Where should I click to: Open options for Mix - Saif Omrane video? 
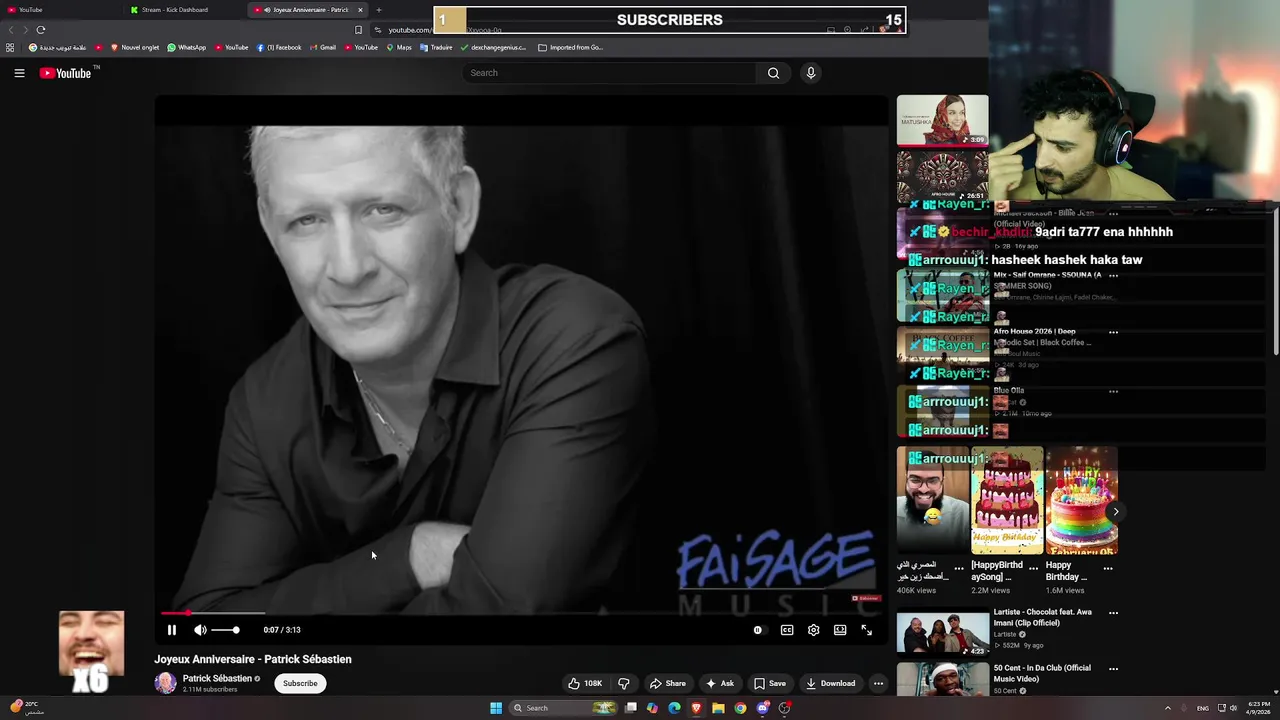[x=1113, y=275]
